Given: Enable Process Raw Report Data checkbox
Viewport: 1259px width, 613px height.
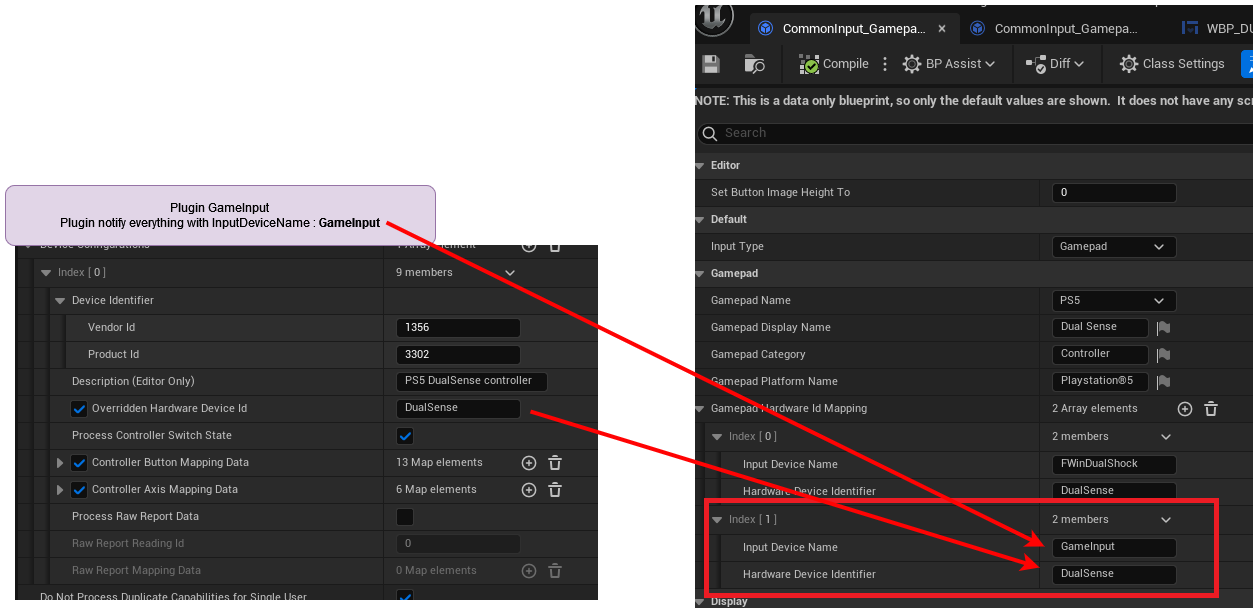Looking at the screenshot, I should pyautogui.click(x=405, y=517).
